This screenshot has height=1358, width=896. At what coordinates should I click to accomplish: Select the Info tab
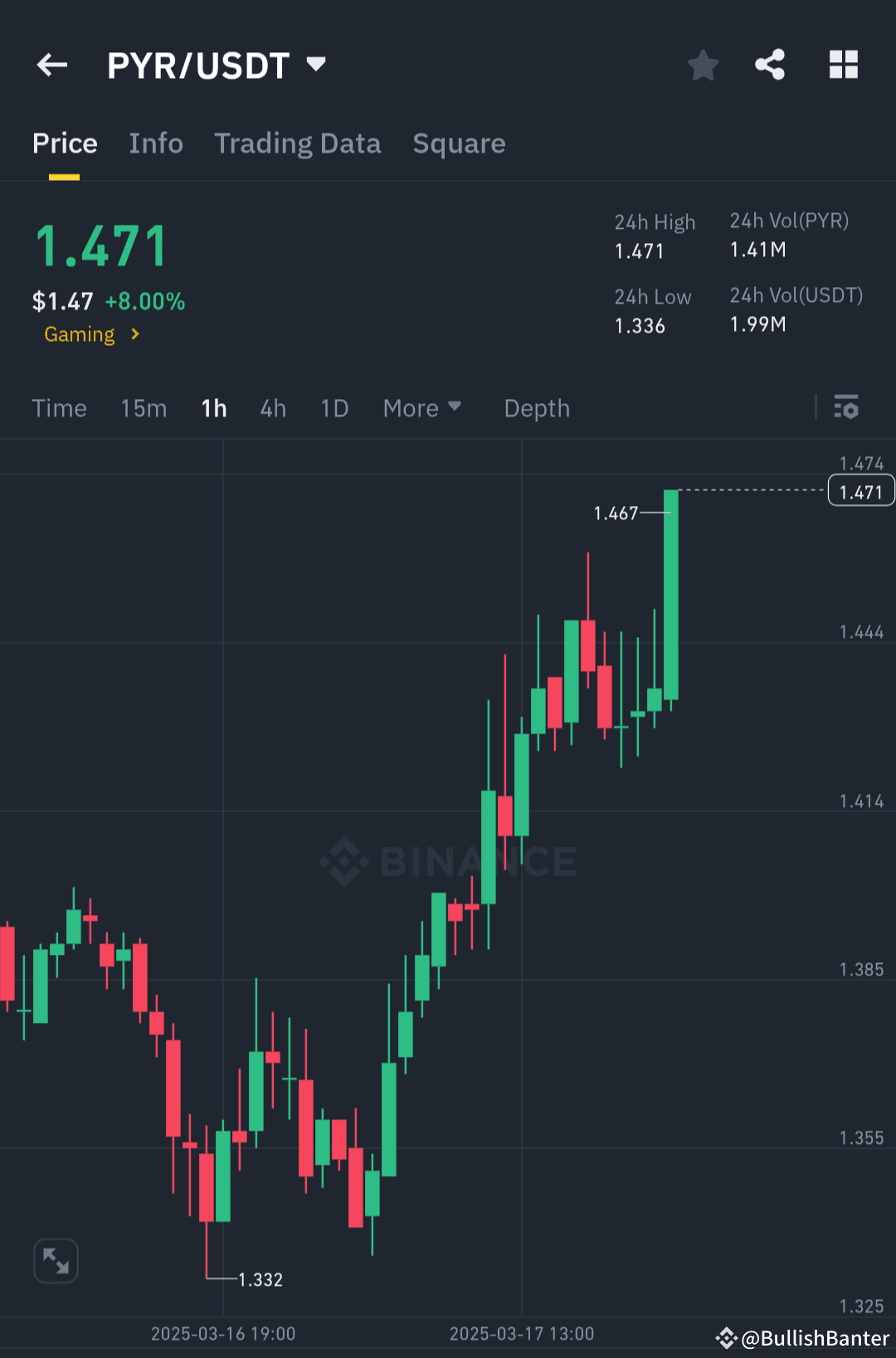156,143
